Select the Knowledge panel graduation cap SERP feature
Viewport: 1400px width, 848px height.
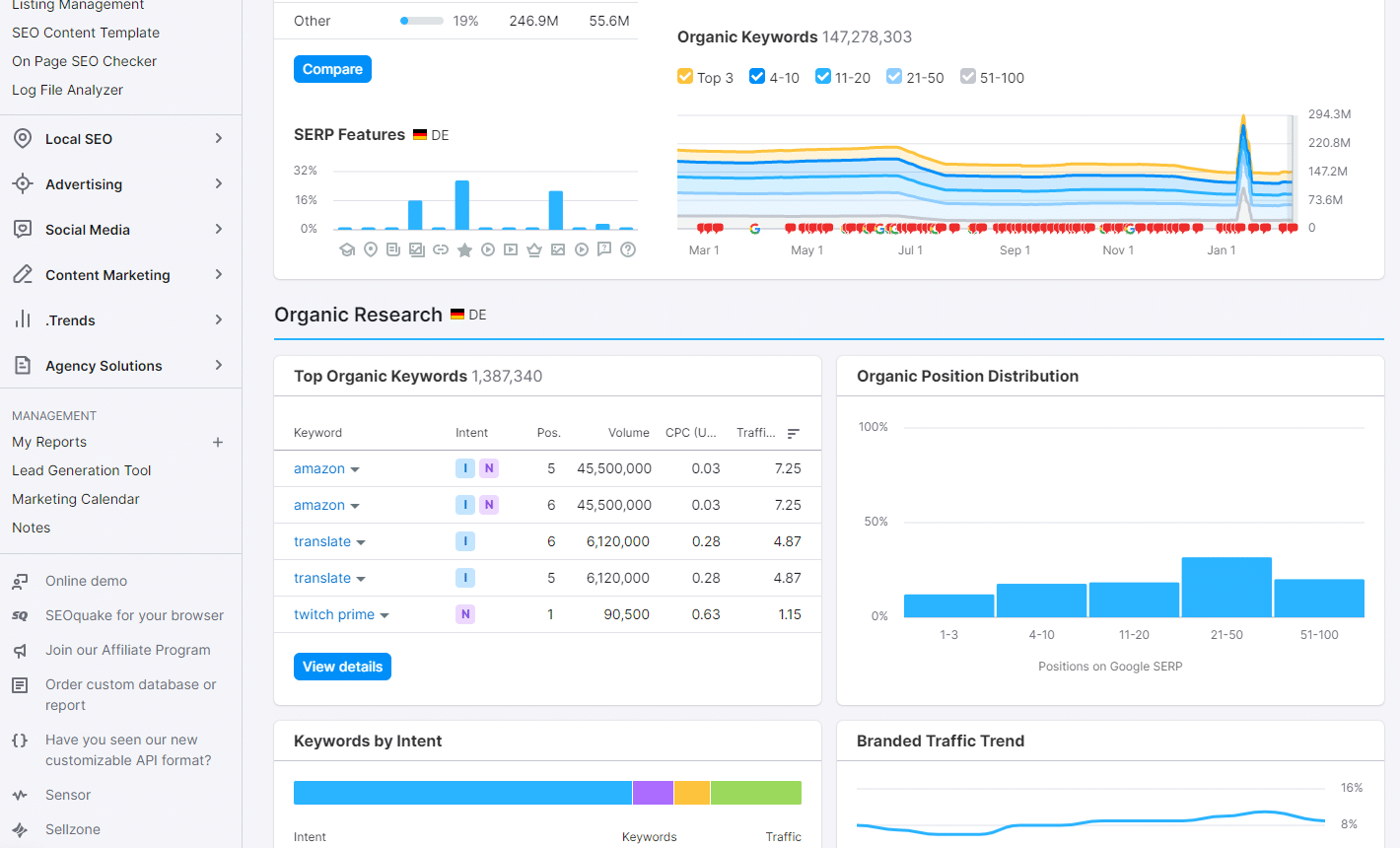(x=347, y=250)
